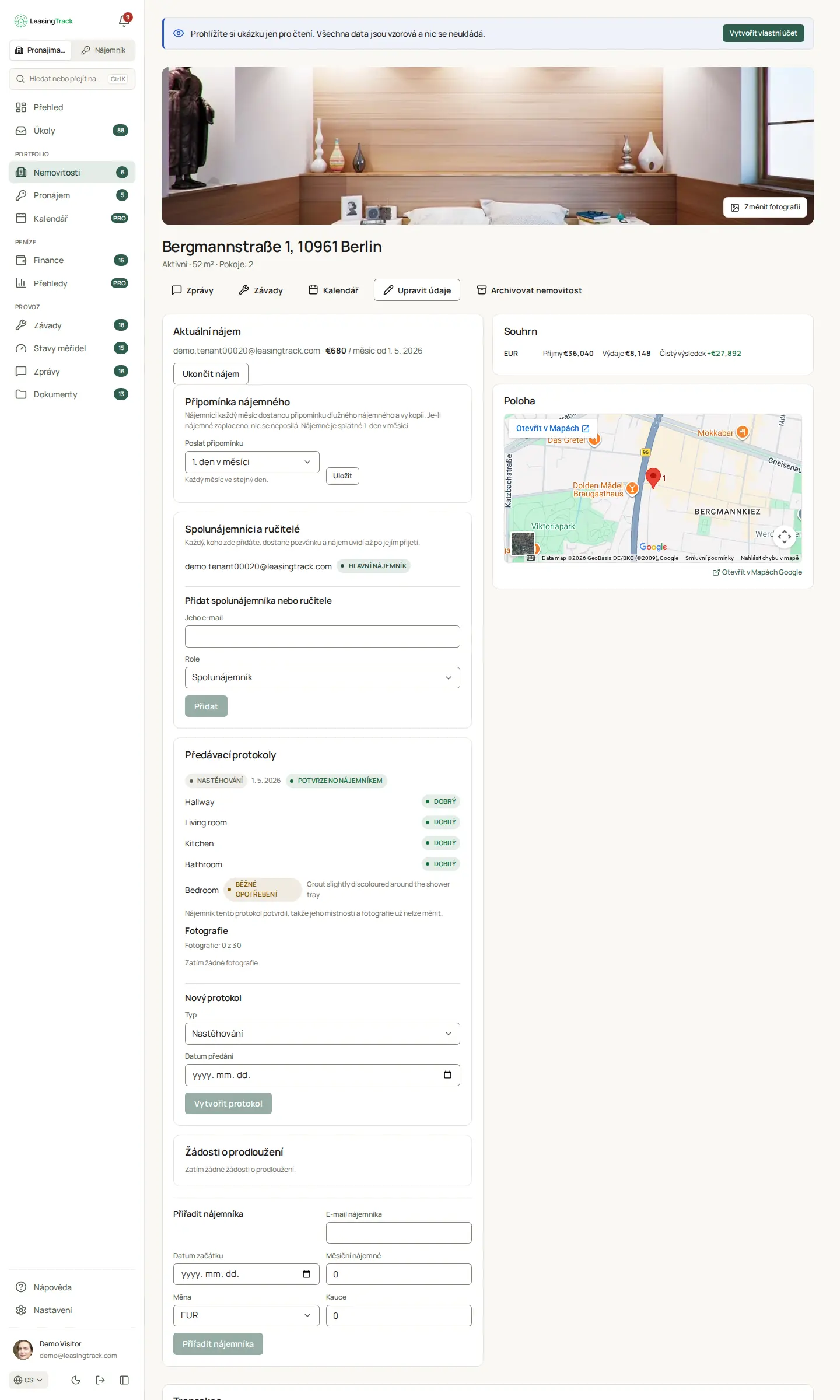Go to Přehled in sidebar
The image size is (840, 1400).
(x=72, y=107)
